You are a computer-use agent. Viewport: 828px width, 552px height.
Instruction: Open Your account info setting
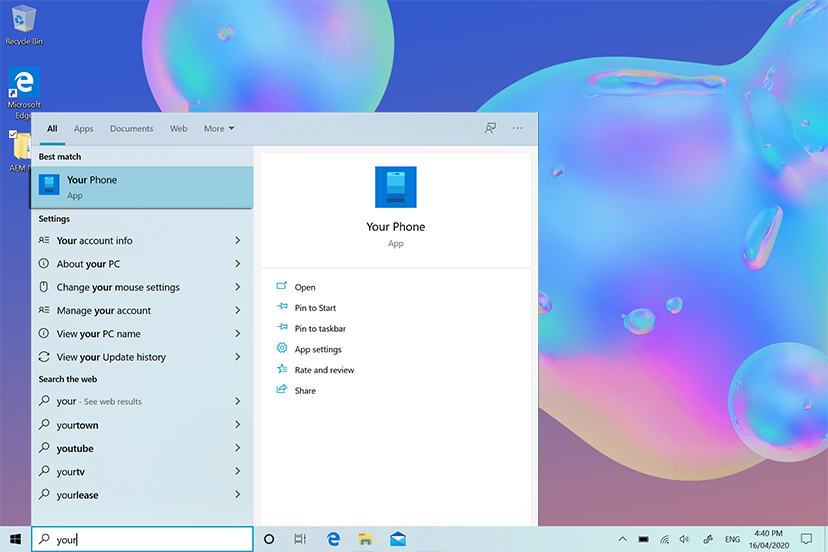[142, 240]
